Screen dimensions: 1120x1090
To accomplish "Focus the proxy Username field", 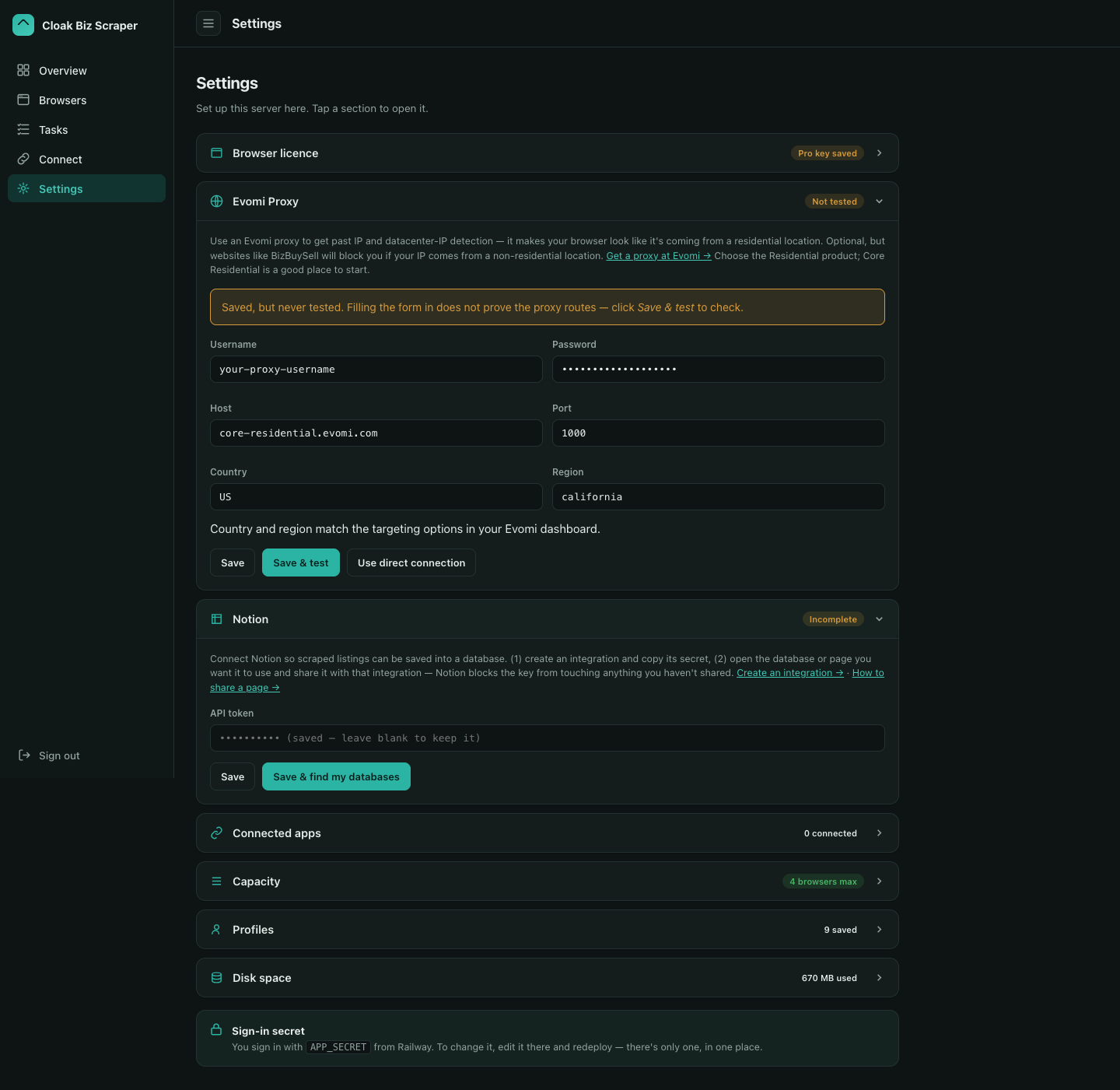I will [x=376, y=370].
